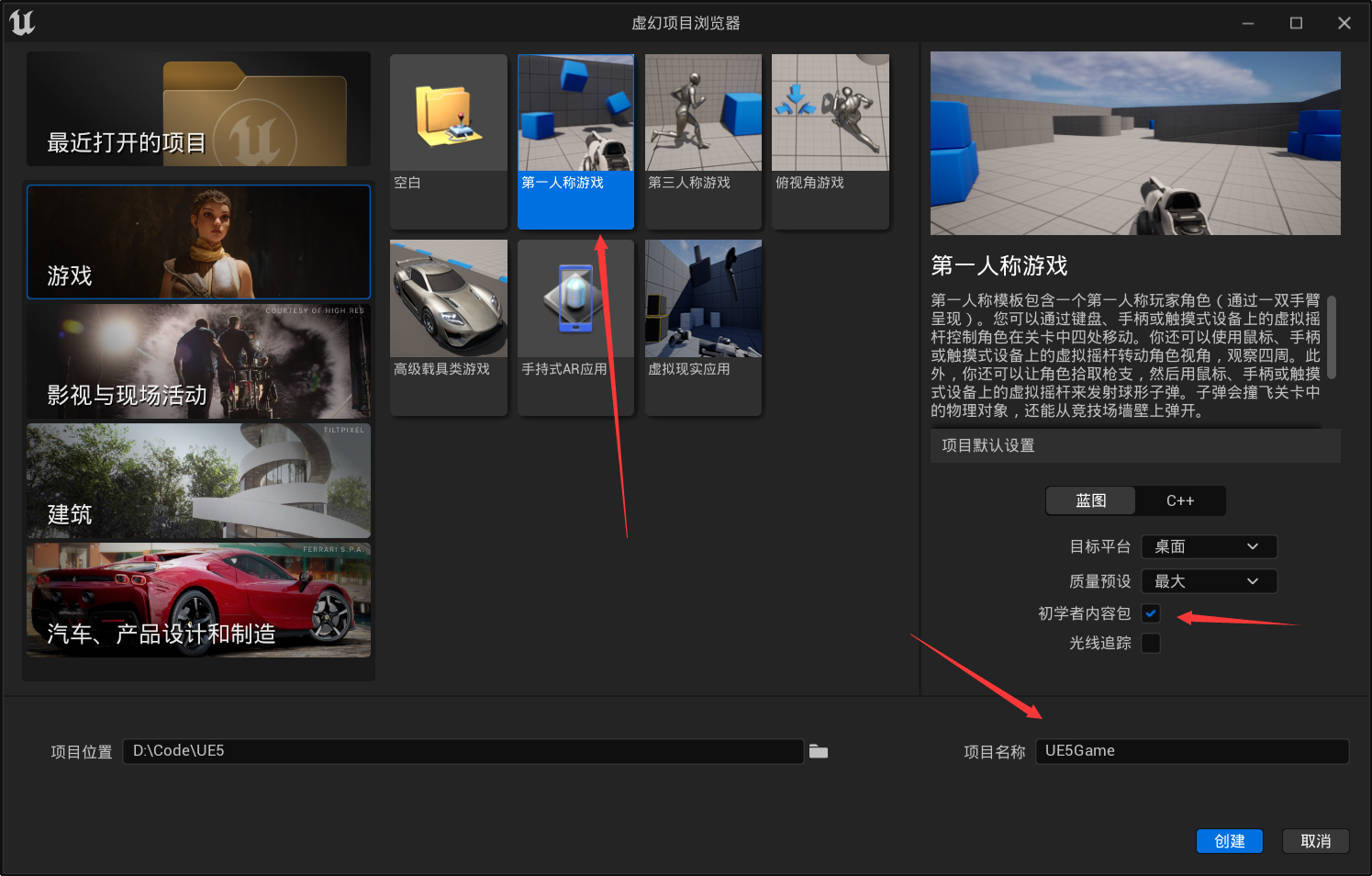Click the first-person template preview image
Viewport: 1372px width, 876px height.
[x=1135, y=143]
